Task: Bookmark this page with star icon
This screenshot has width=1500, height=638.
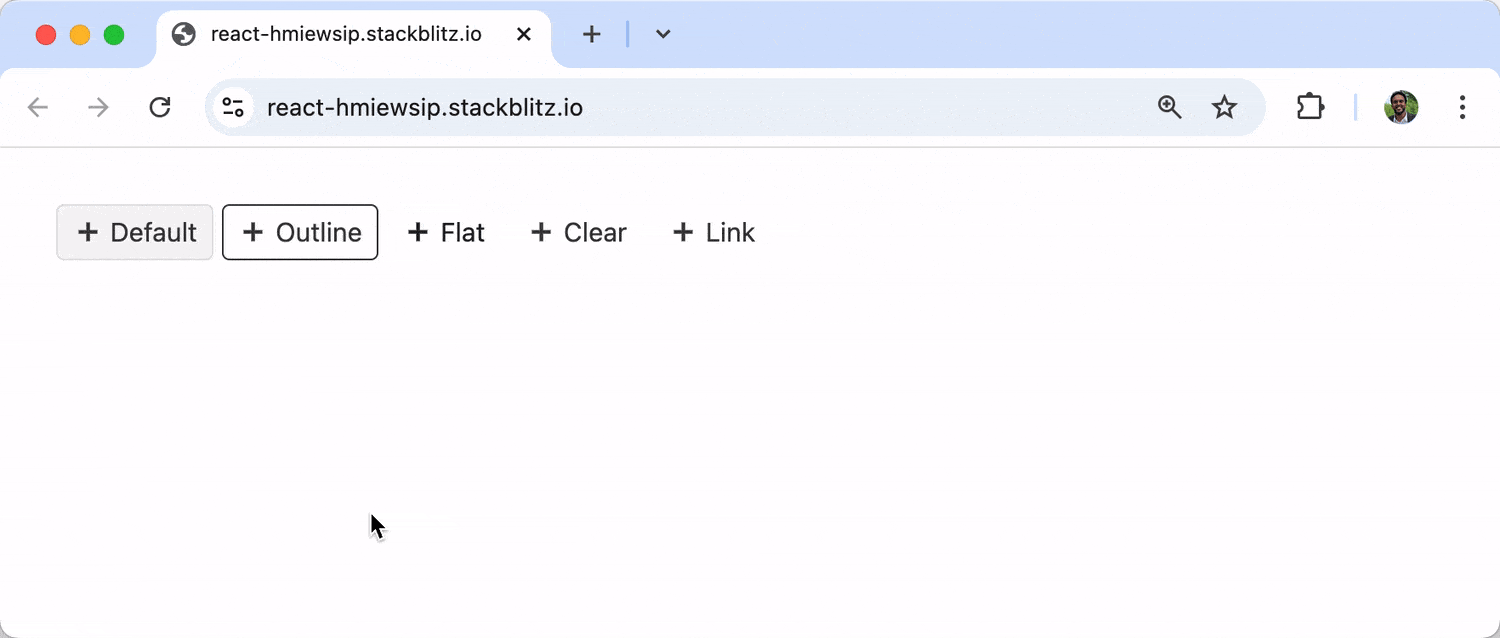Action: pos(1224,107)
